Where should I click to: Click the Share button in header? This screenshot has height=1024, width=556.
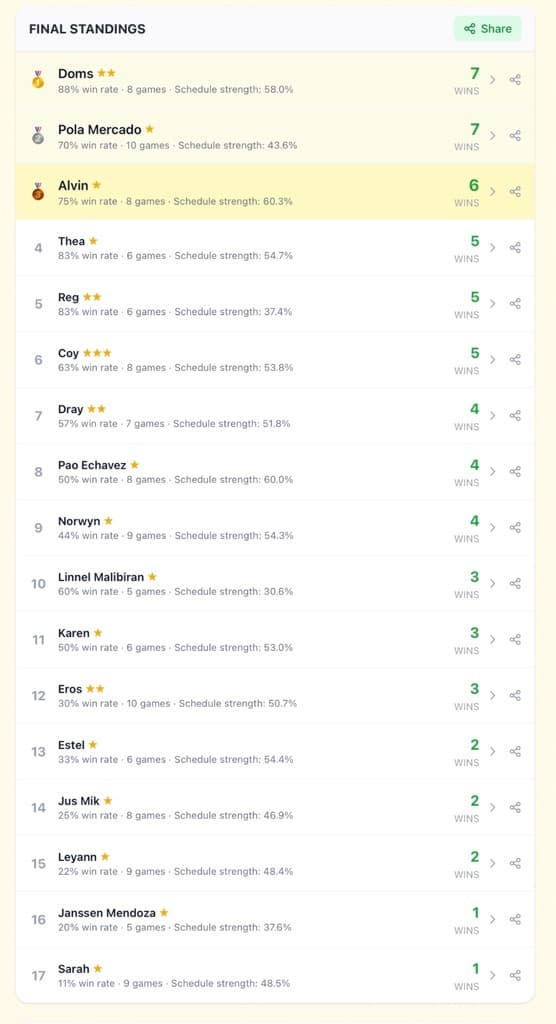487,29
